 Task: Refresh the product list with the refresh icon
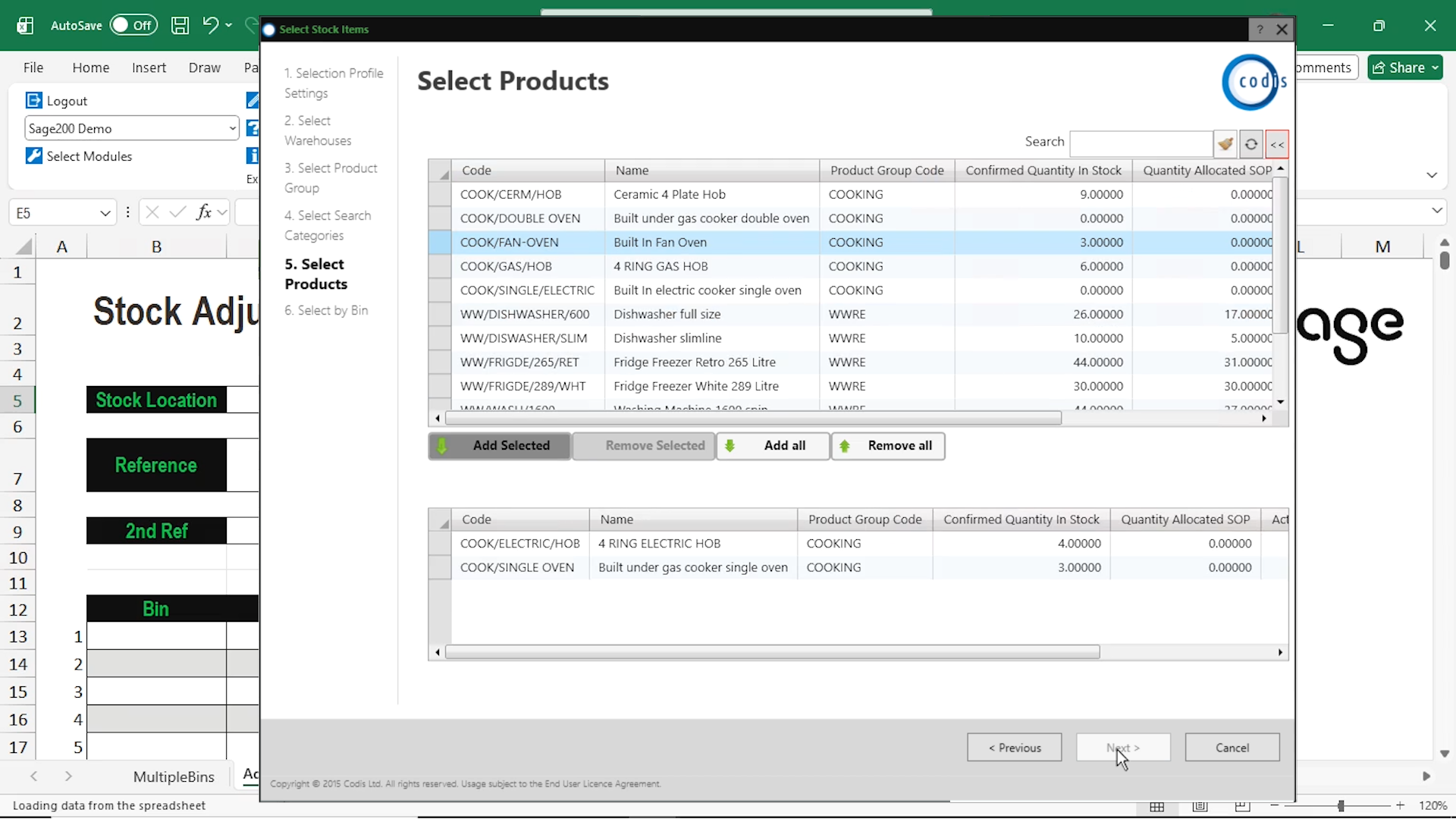(1250, 144)
